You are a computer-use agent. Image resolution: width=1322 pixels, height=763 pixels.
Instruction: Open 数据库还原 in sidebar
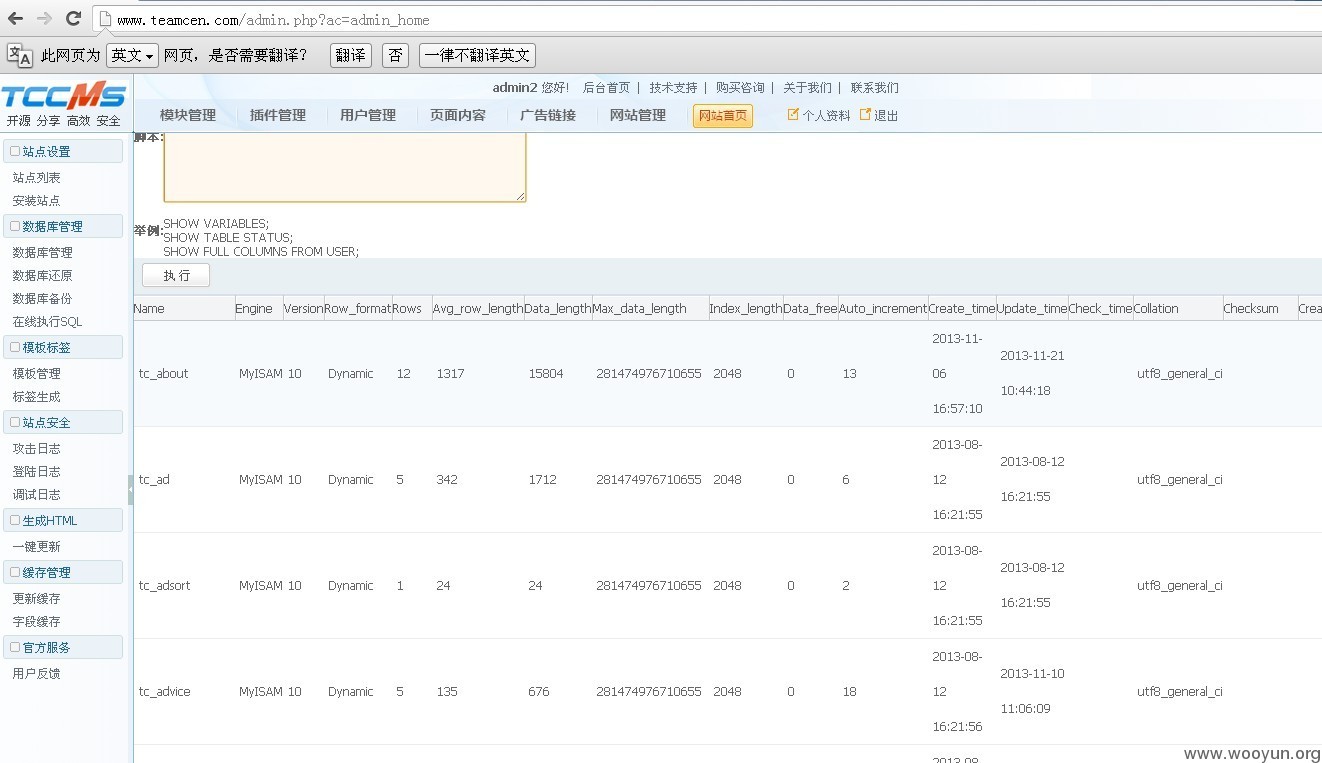point(43,276)
